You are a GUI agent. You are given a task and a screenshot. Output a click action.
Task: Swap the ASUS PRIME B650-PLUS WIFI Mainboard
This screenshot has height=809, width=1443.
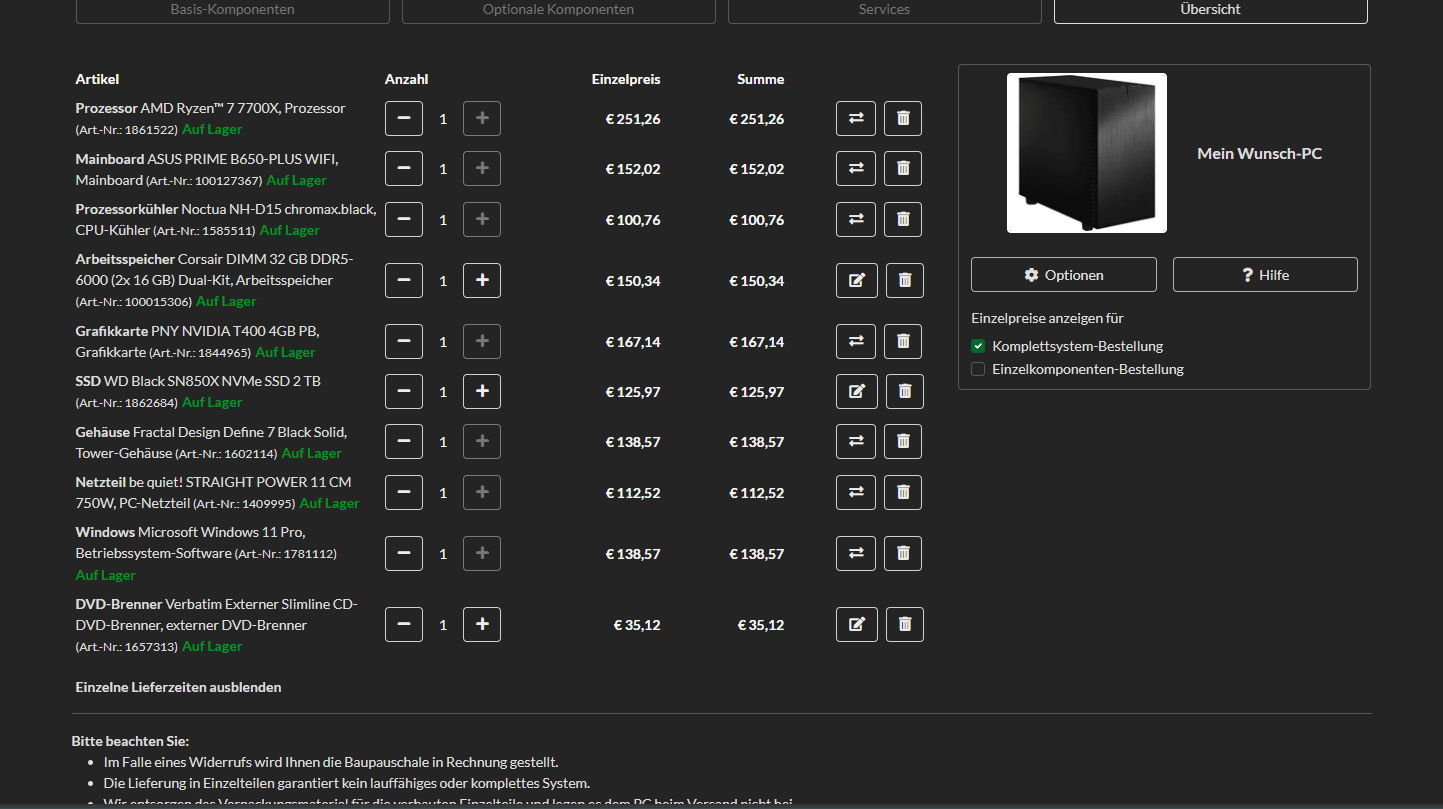(x=856, y=168)
